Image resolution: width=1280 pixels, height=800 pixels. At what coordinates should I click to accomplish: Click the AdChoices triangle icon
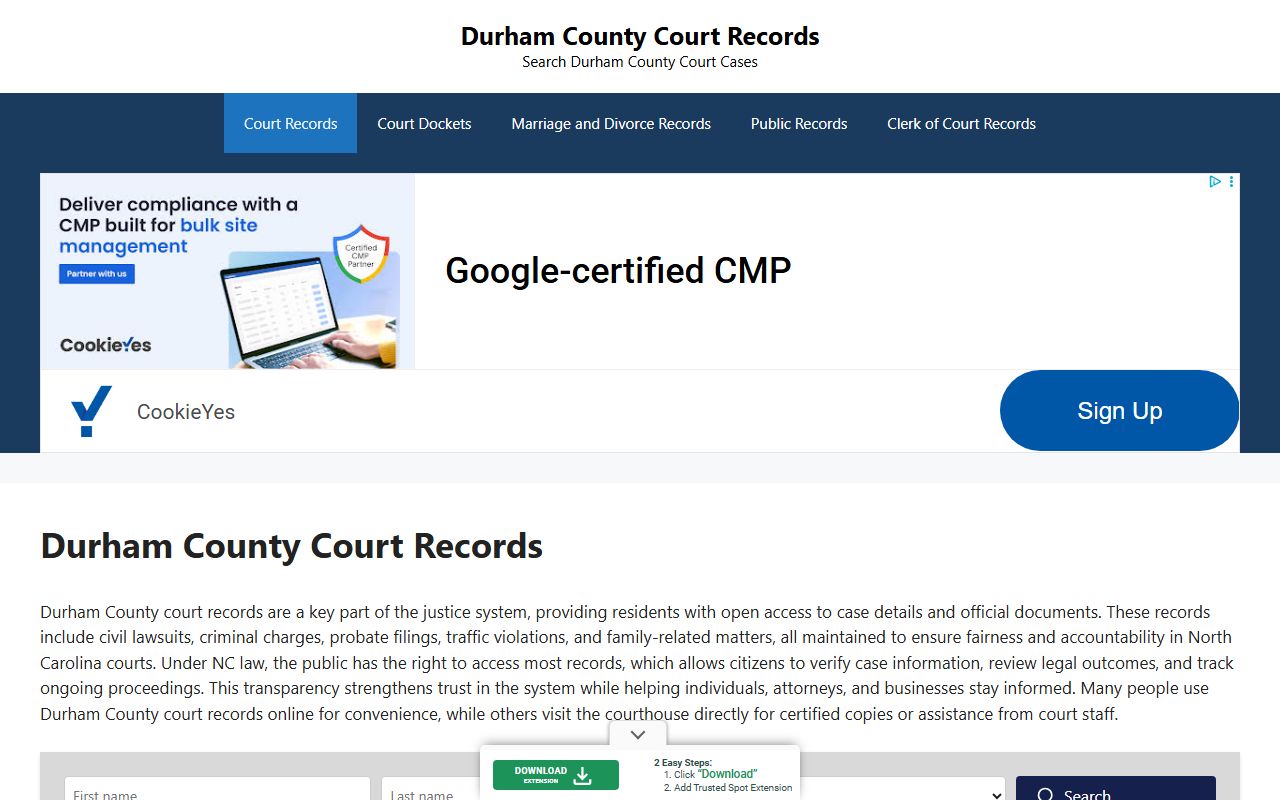(1214, 182)
